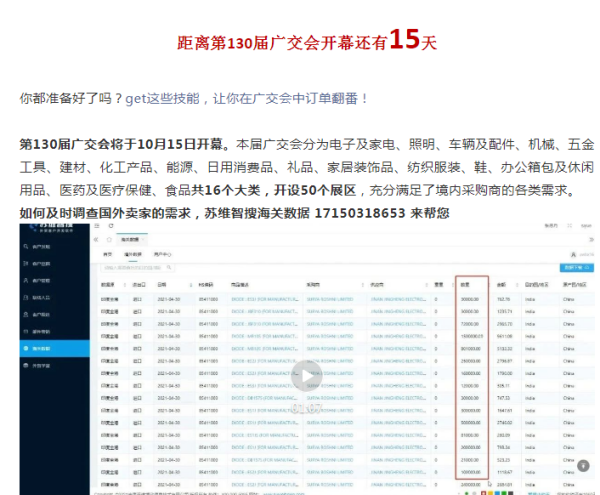The width and height of the screenshot is (600, 495).
Task: Click the double-left chevron before the home icon
Action: (96, 239)
